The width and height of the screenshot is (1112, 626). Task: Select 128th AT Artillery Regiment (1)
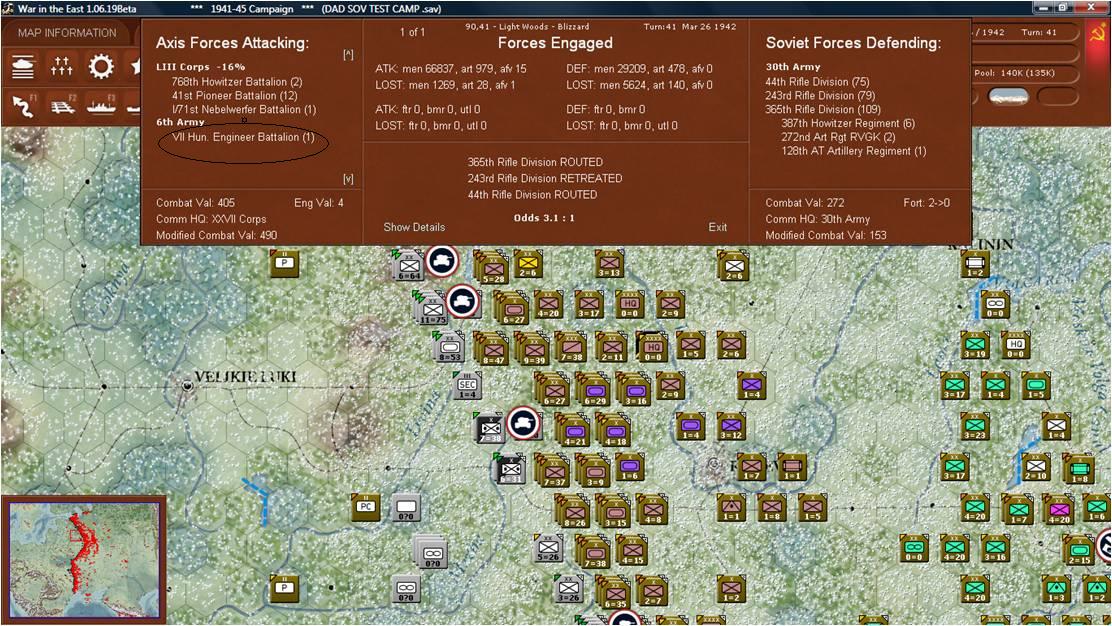[854, 150]
